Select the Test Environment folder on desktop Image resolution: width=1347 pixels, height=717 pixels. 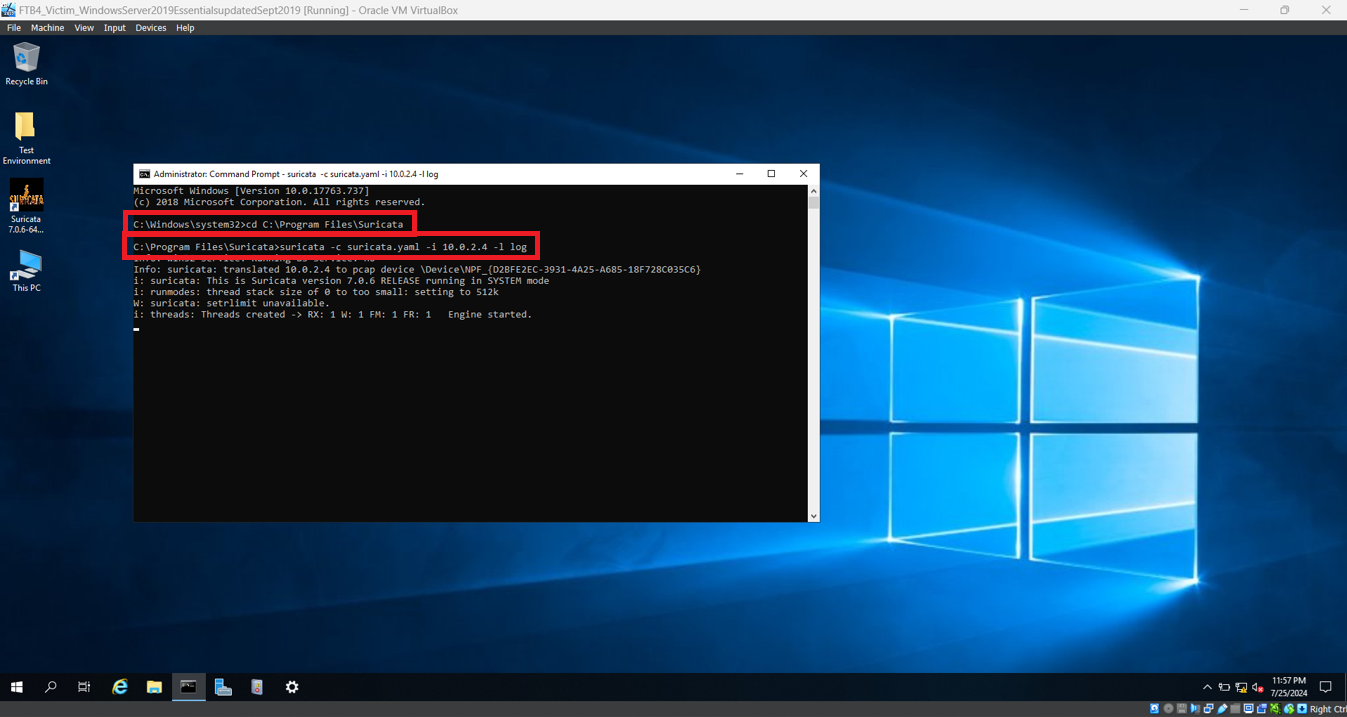[26, 138]
